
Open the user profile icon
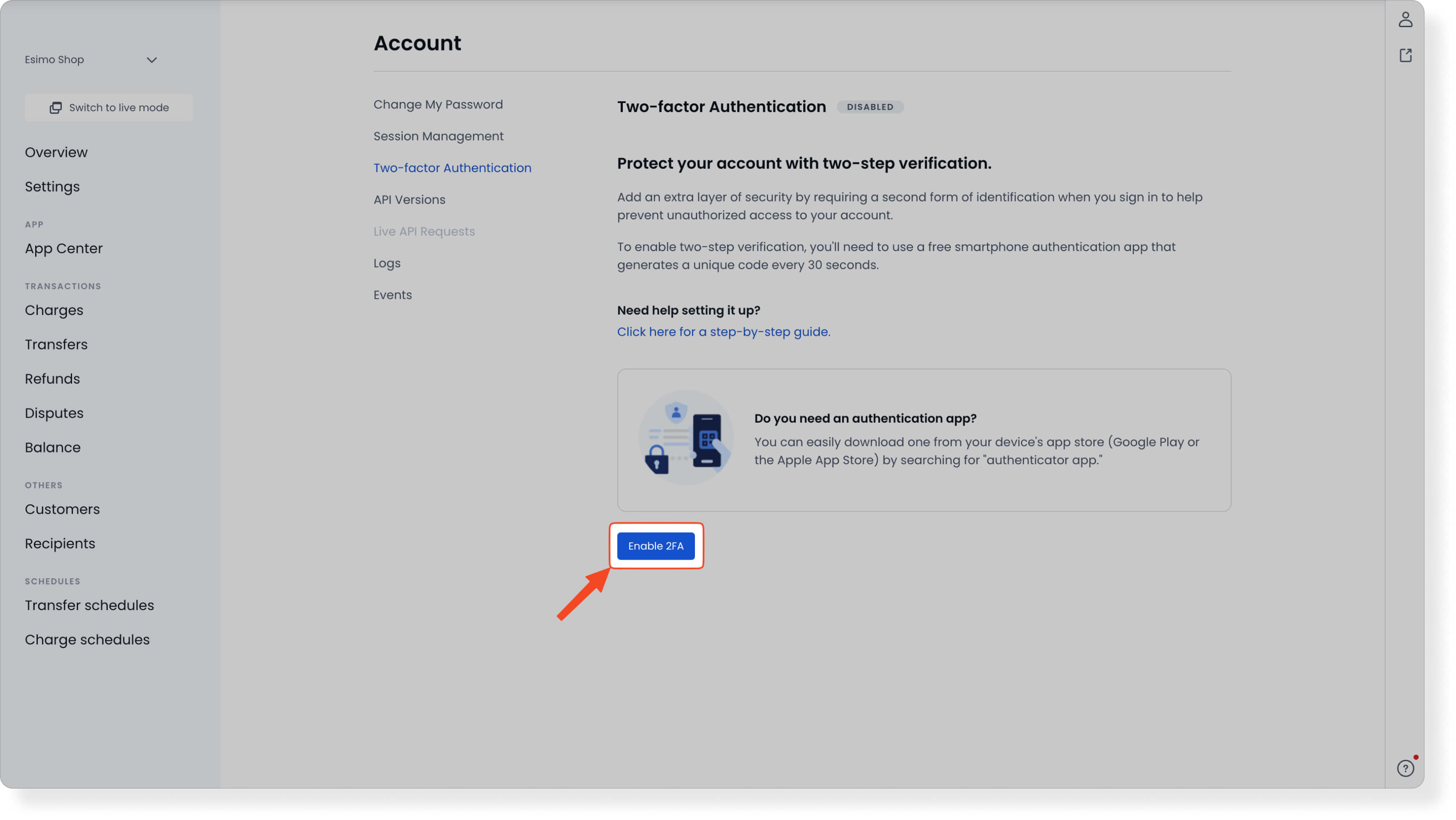click(1406, 19)
